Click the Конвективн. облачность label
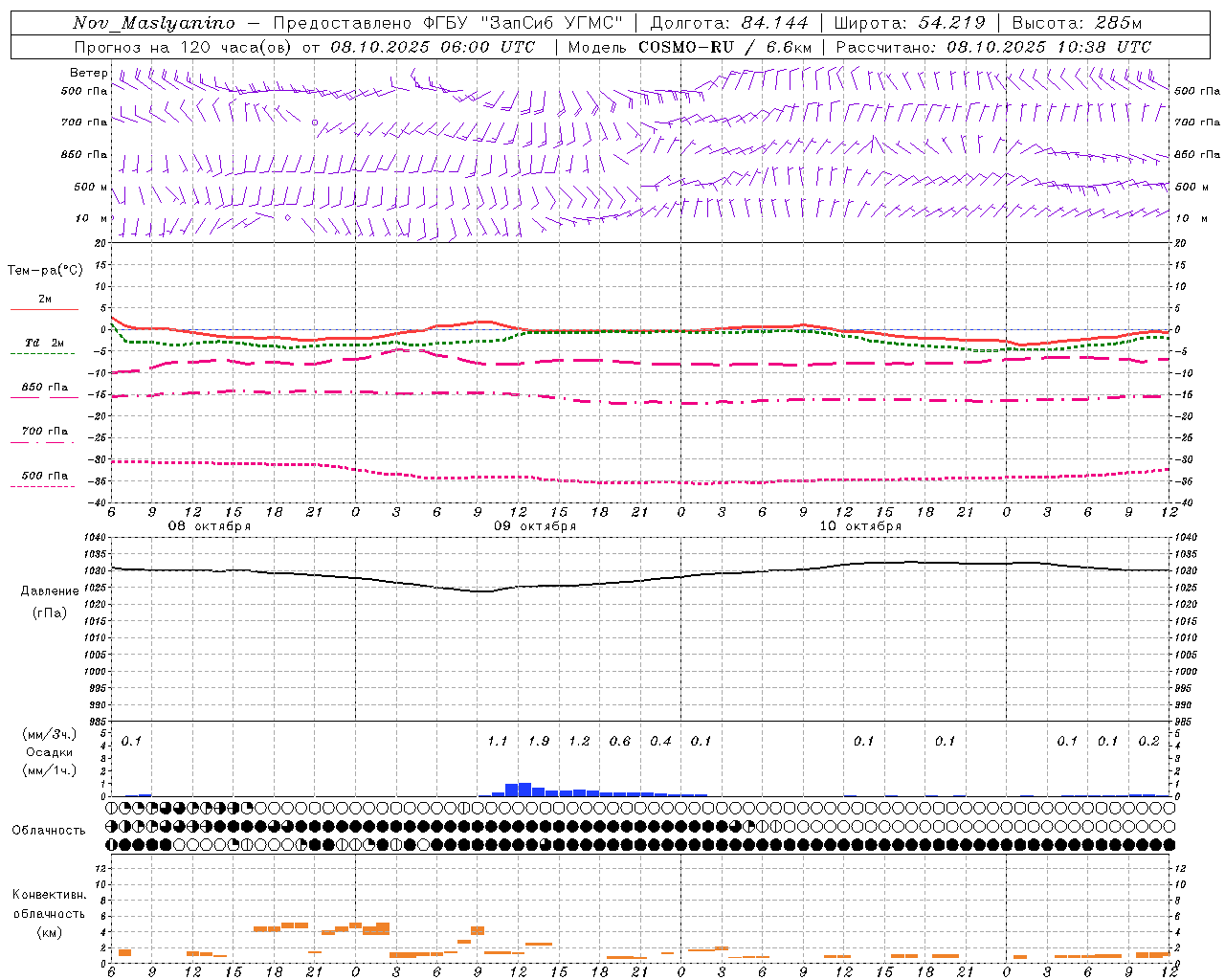1225x980 pixels. [49, 904]
